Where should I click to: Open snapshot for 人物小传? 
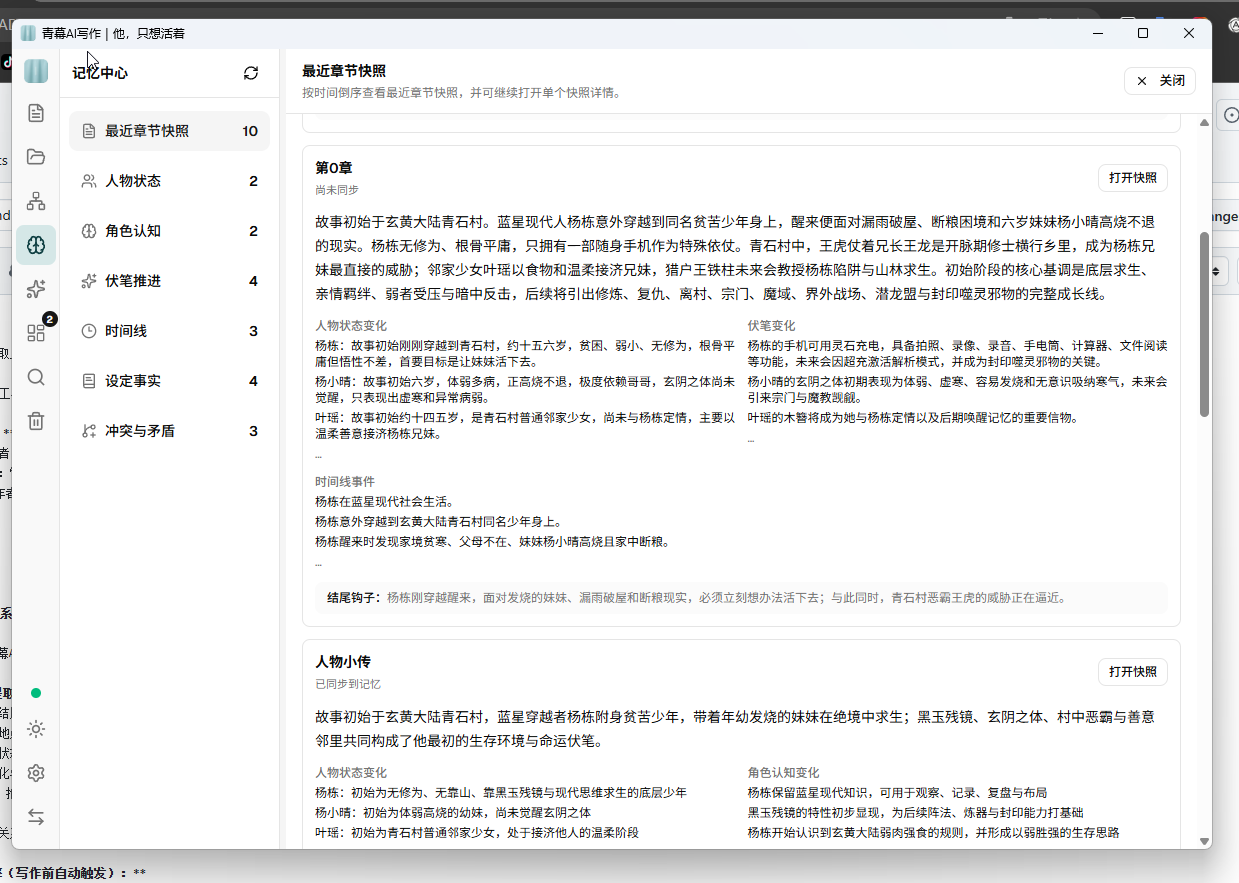click(x=1132, y=672)
